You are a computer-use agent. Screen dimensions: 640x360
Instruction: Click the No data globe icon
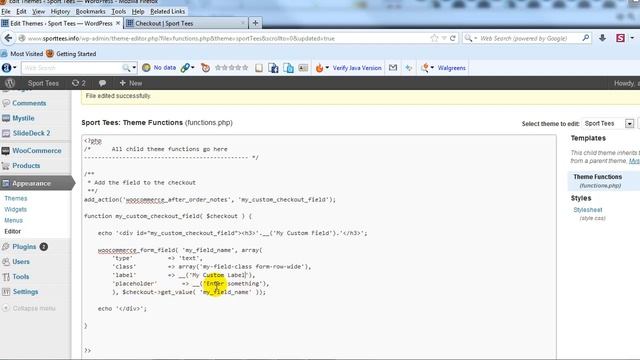click(x=146, y=68)
